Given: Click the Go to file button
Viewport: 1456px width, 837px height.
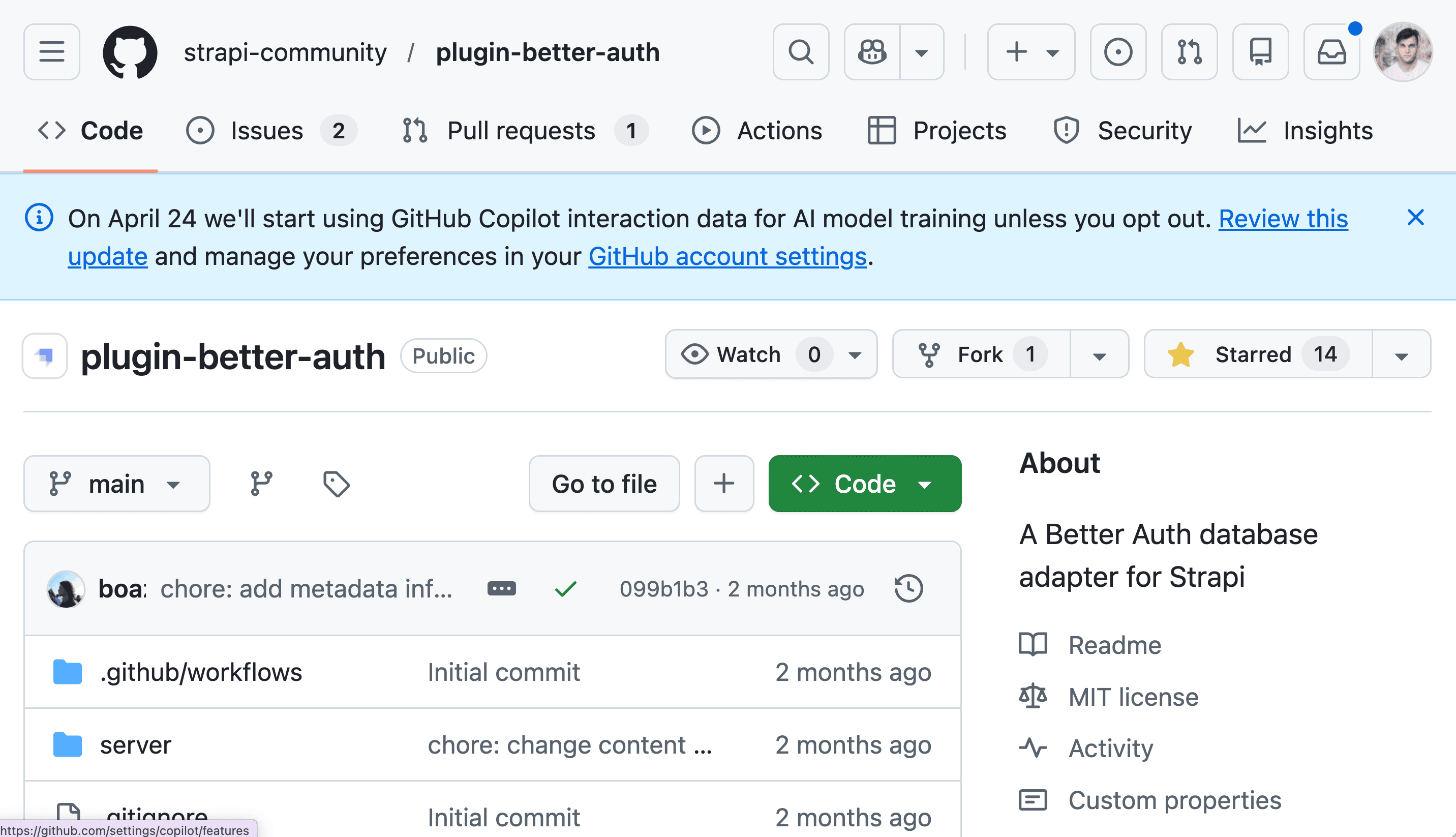Looking at the screenshot, I should tap(604, 484).
